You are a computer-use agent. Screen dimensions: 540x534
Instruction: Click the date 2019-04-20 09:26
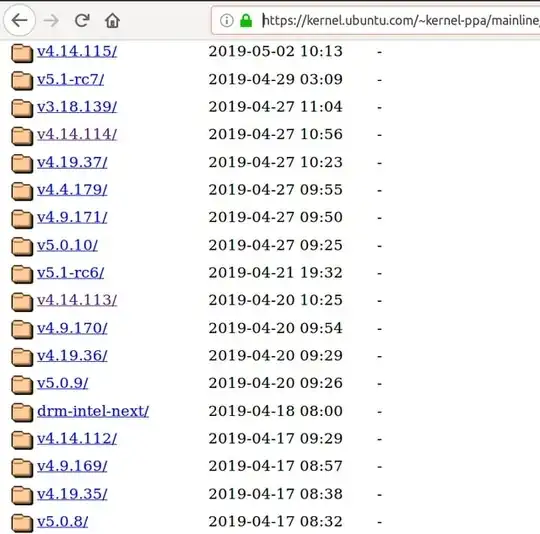coord(276,383)
